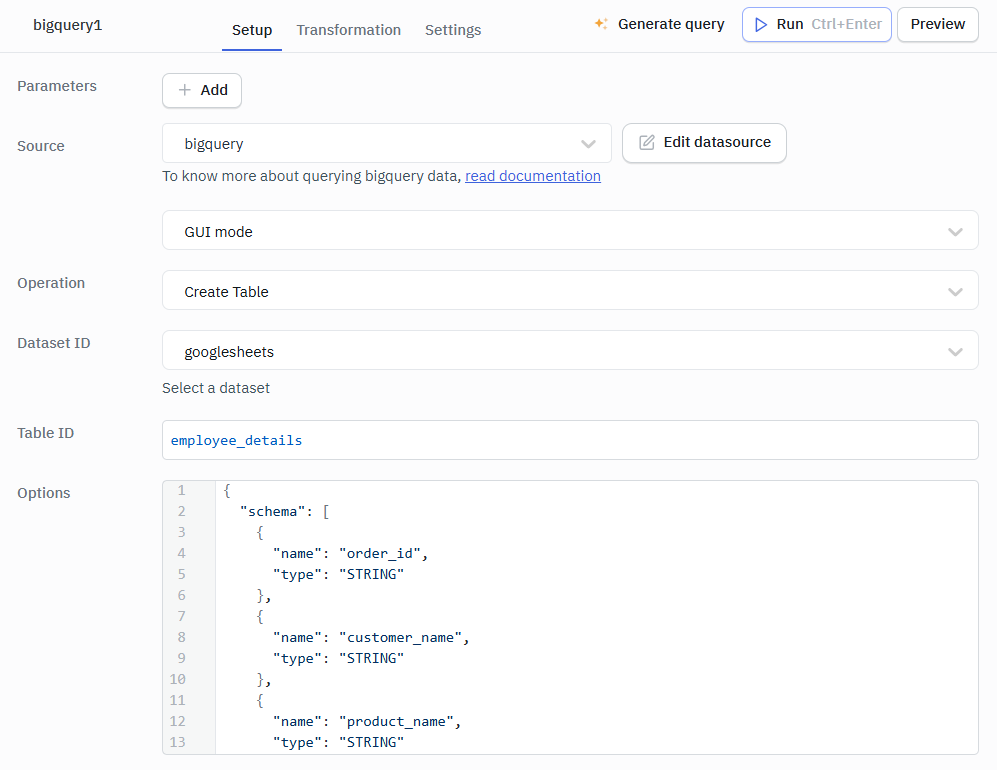This screenshot has height=770, width=997.
Task: Click the query name bigquery1
Action: 67,25
